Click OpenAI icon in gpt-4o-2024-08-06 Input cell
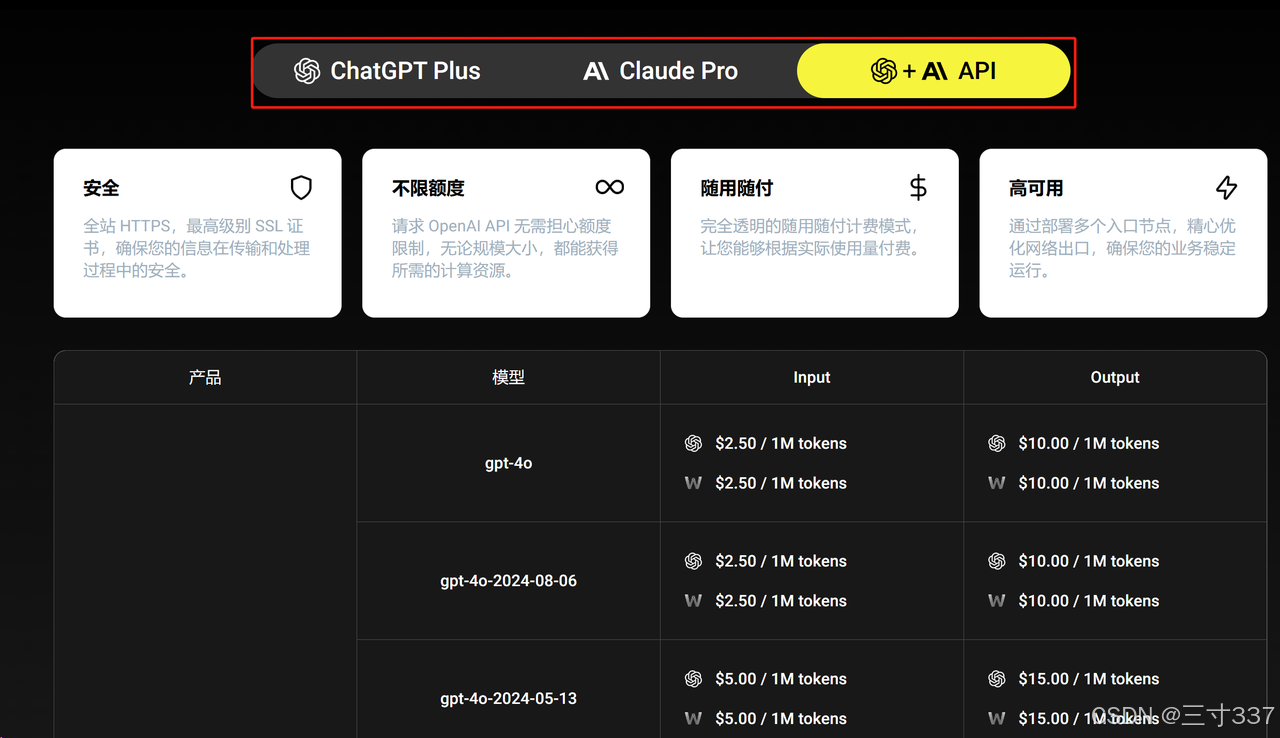Screen dimensions: 1280x738 click(693, 561)
